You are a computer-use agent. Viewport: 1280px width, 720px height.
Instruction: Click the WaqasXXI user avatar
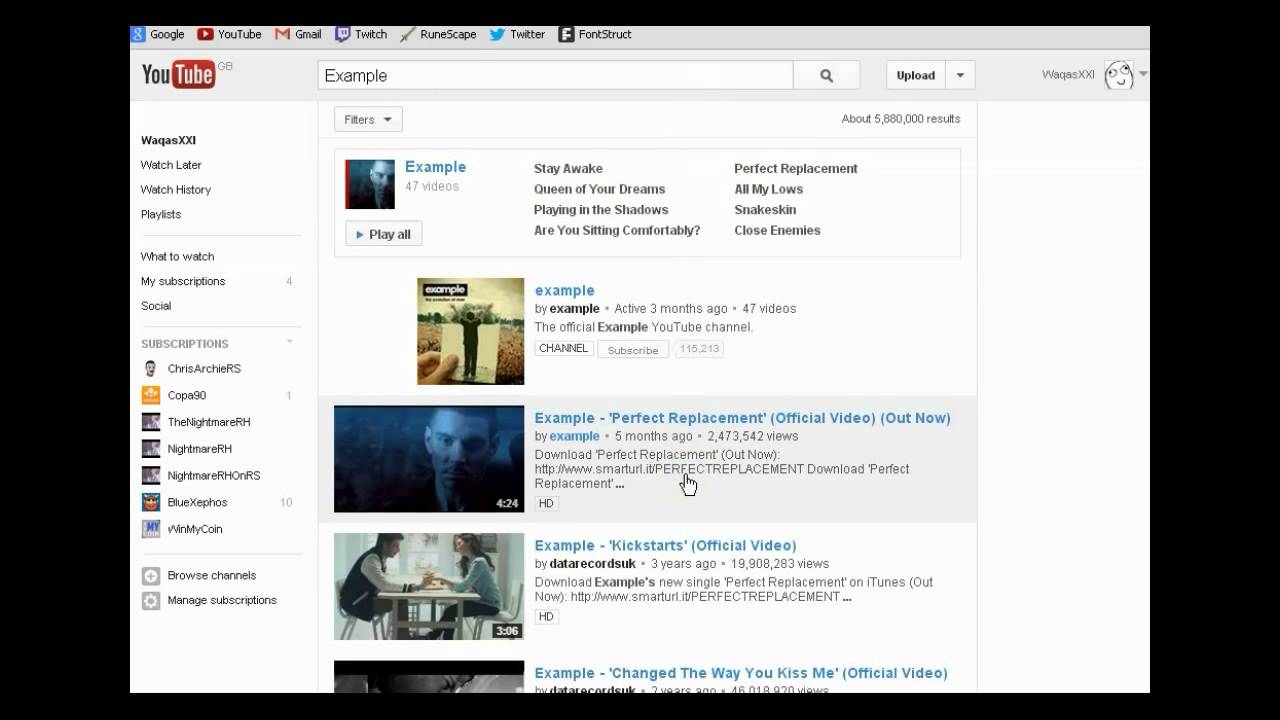click(x=1119, y=75)
